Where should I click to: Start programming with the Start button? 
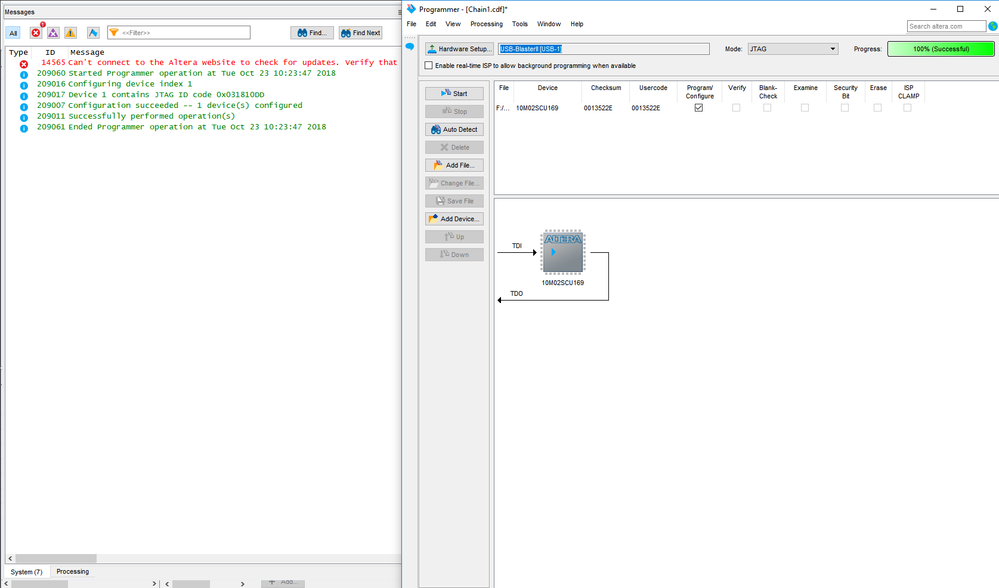(x=454, y=94)
